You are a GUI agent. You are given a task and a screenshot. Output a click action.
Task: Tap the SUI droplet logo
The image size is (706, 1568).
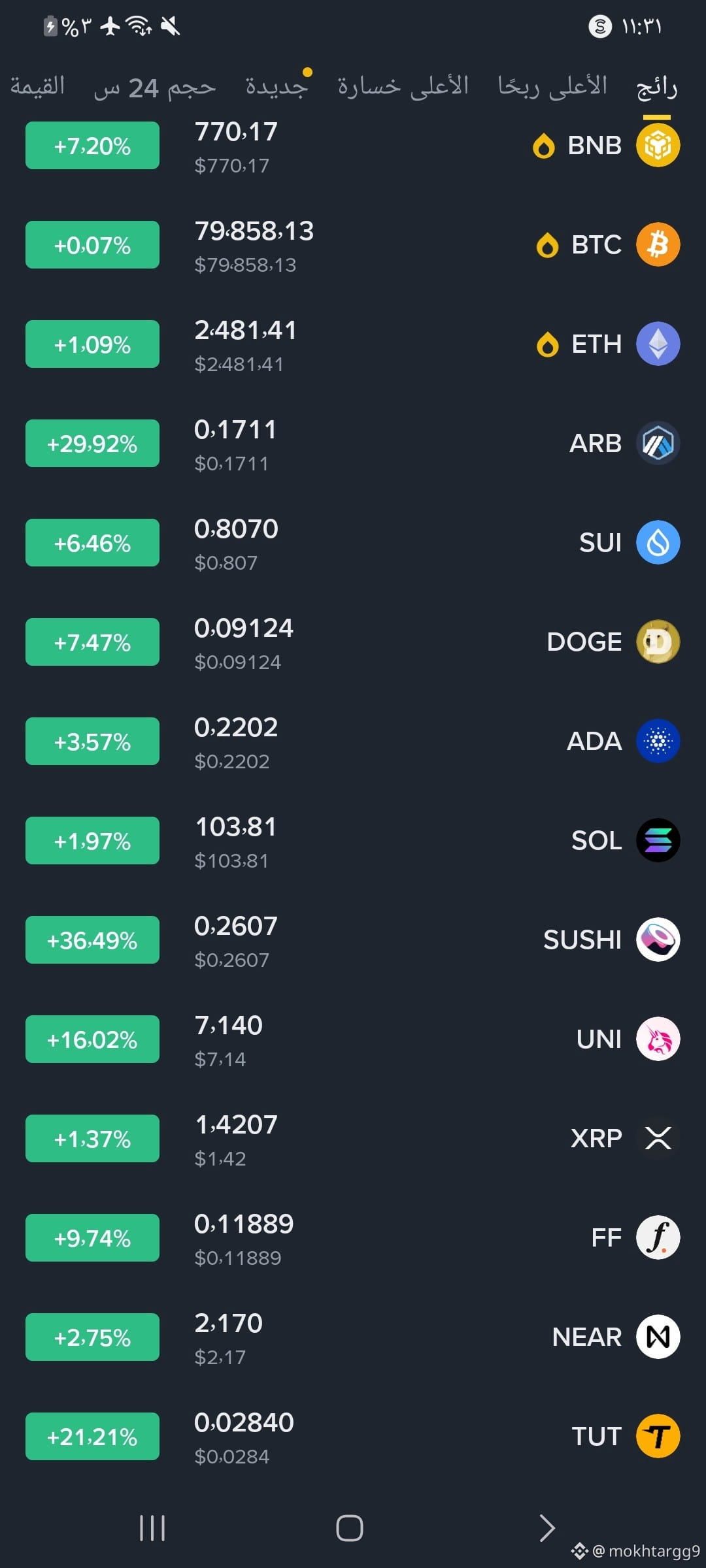658,542
